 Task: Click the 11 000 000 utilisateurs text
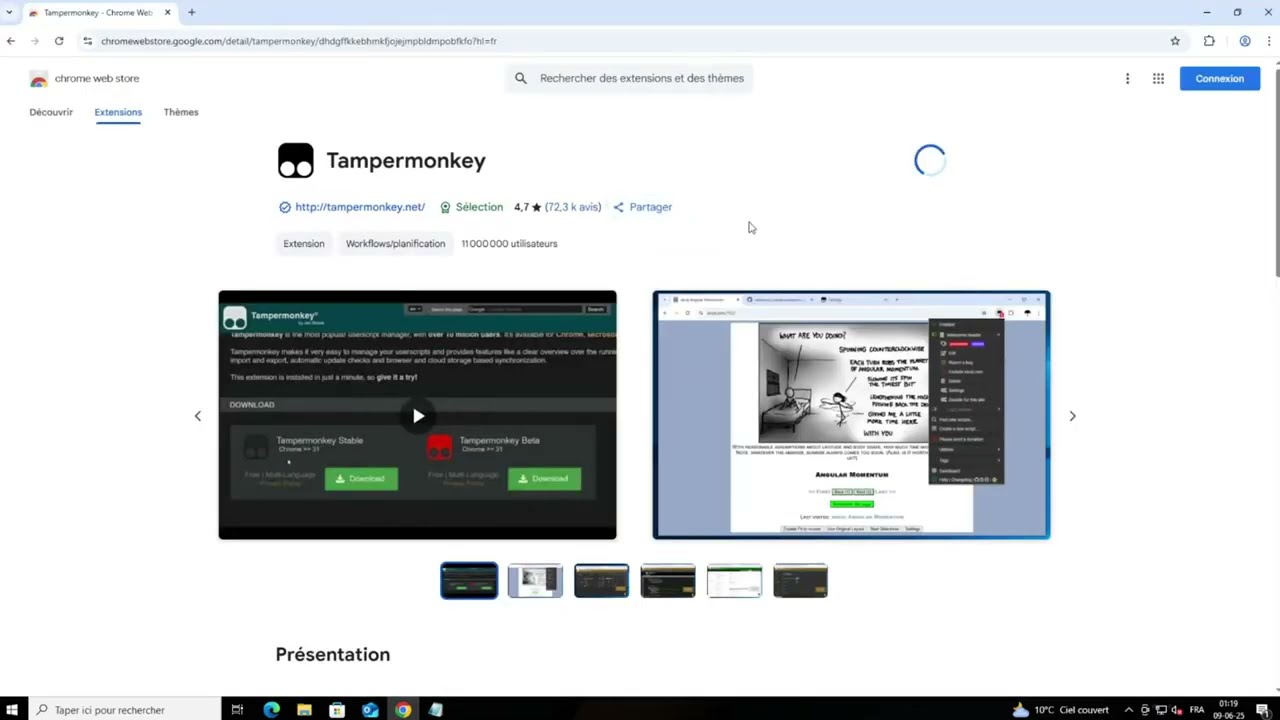[x=509, y=243]
